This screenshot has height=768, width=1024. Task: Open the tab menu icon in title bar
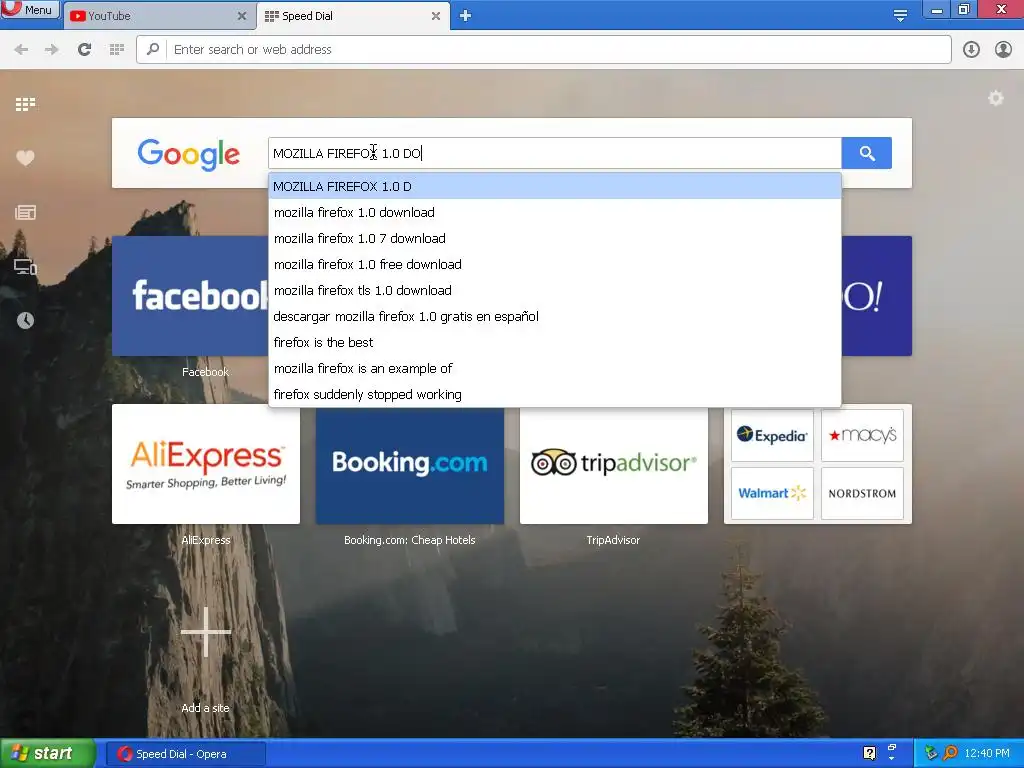tap(900, 16)
